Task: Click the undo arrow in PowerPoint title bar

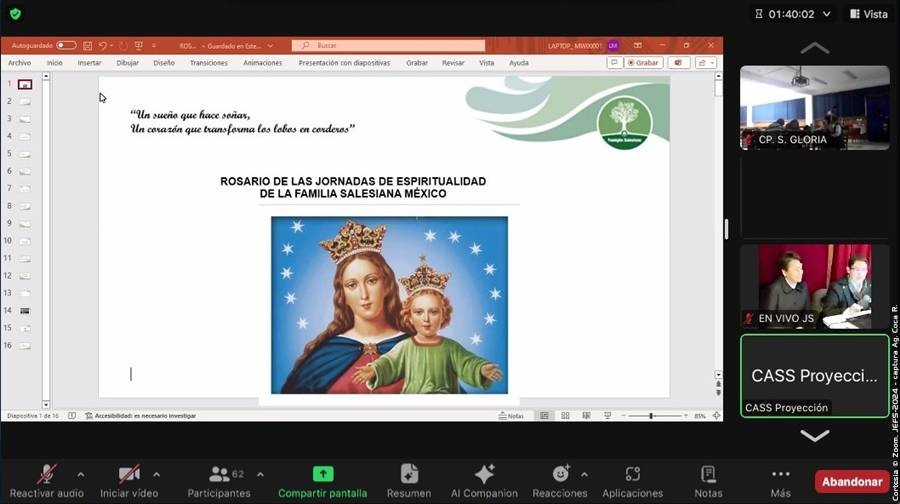Action: (x=102, y=45)
